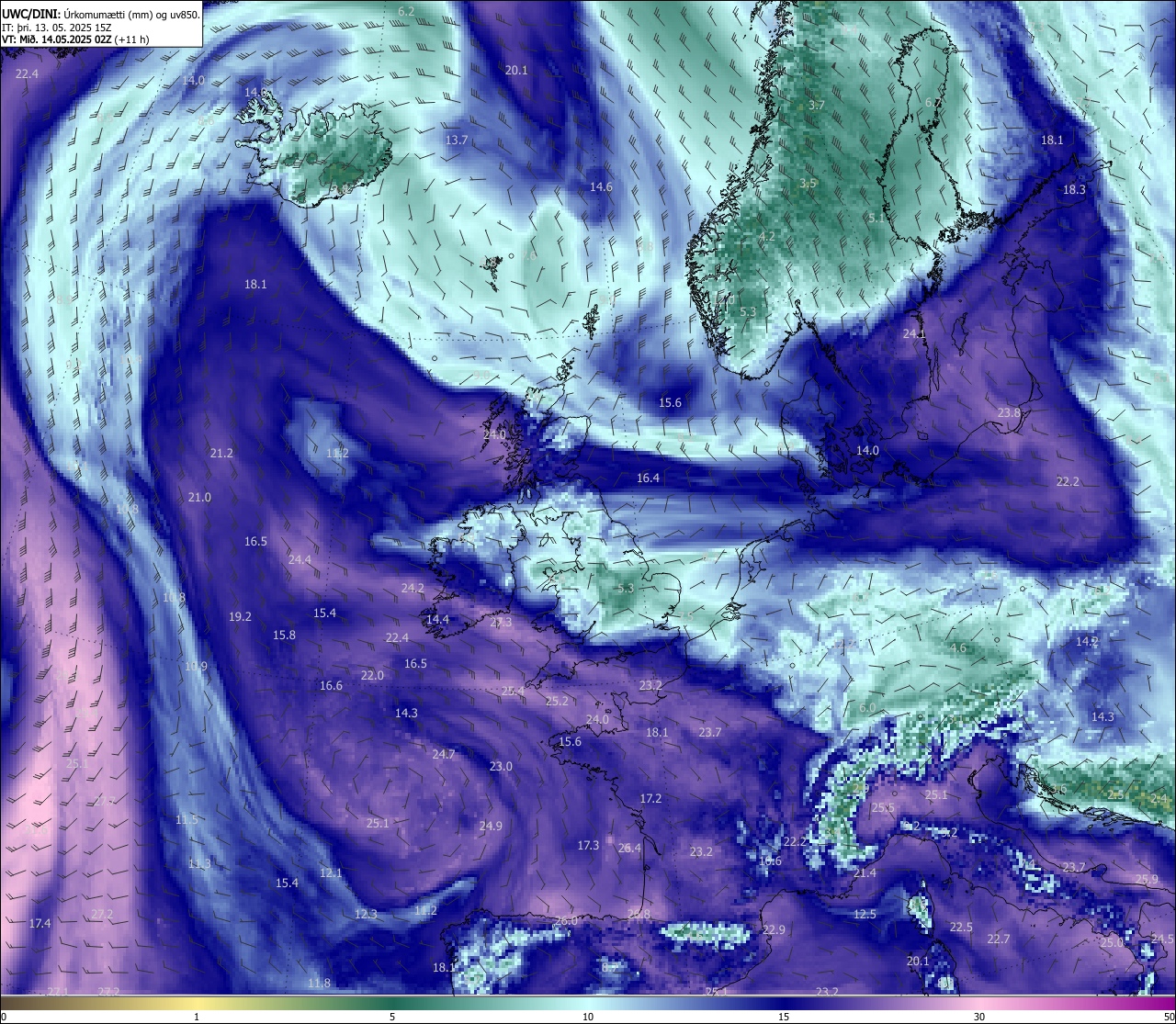This screenshot has width=1176, height=1024.
Task: Click the 21.2 Atlantic value
Action: [x=221, y=453]
